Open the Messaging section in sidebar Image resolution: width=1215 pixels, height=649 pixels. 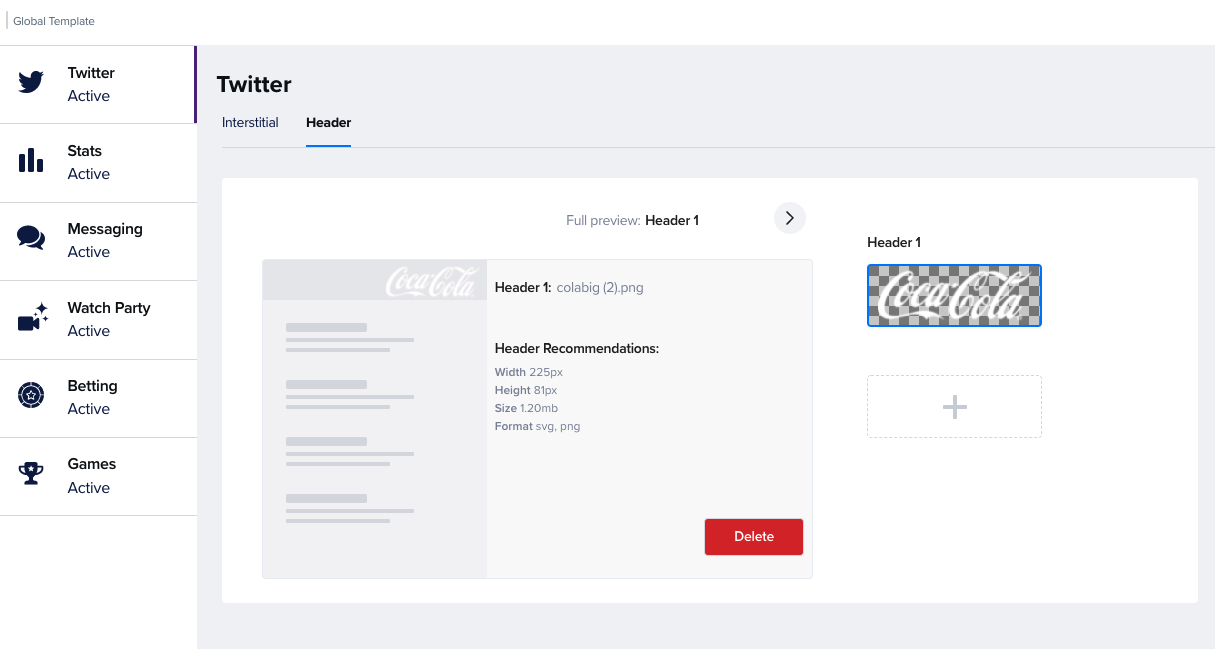(98, 240)
